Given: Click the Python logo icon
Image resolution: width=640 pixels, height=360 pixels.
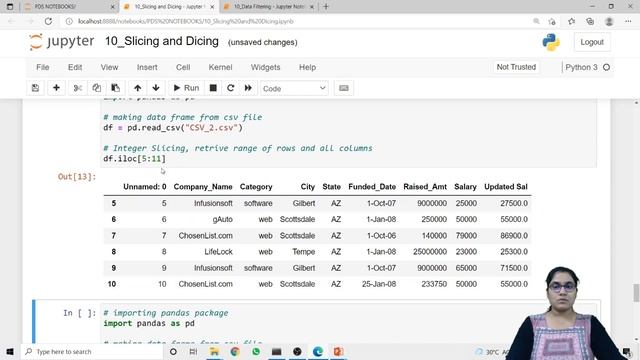Looking at the screenshot, I should point(551,42).
